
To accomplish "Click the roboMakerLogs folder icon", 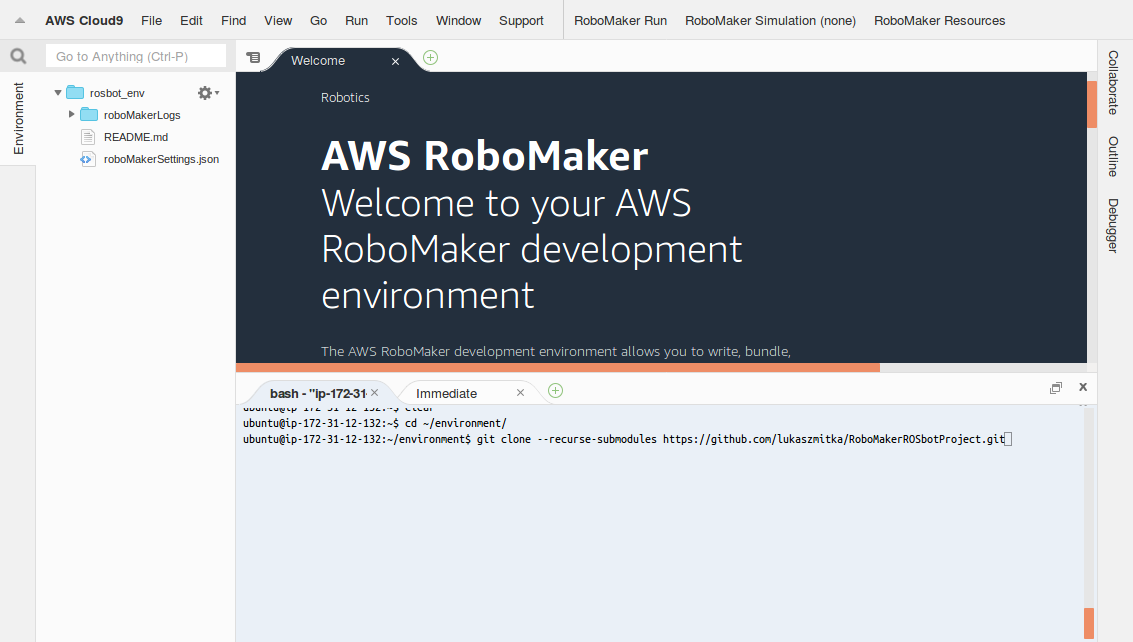I will [89, 114].
